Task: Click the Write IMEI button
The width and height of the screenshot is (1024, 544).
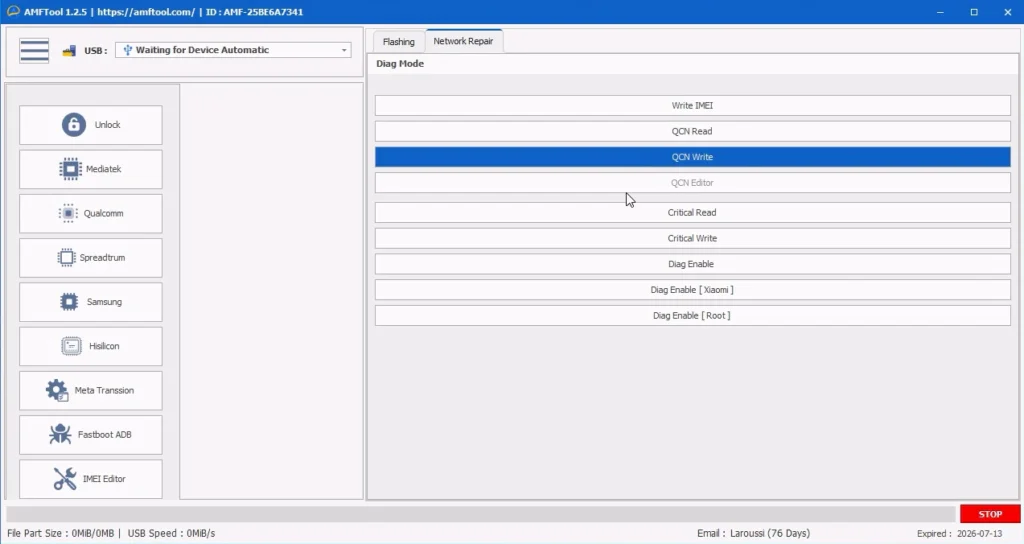Action: click(x=692, y=106)
